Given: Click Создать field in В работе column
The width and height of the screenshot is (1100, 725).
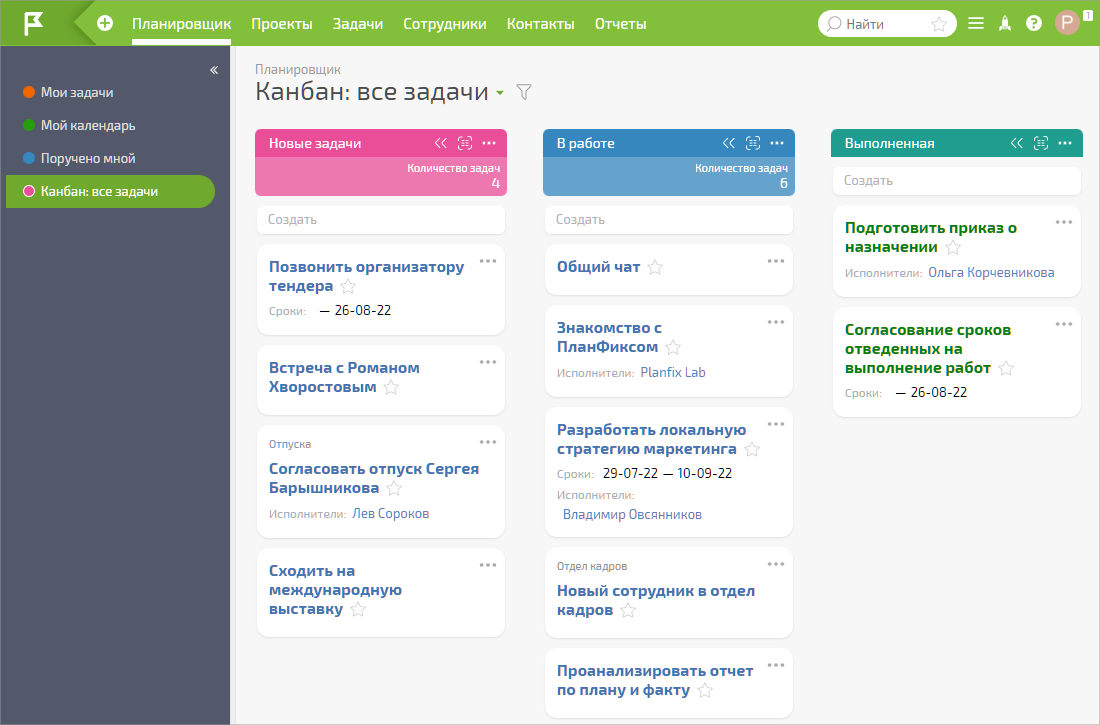Looking at the screenshot, I should tap(669, 220).
